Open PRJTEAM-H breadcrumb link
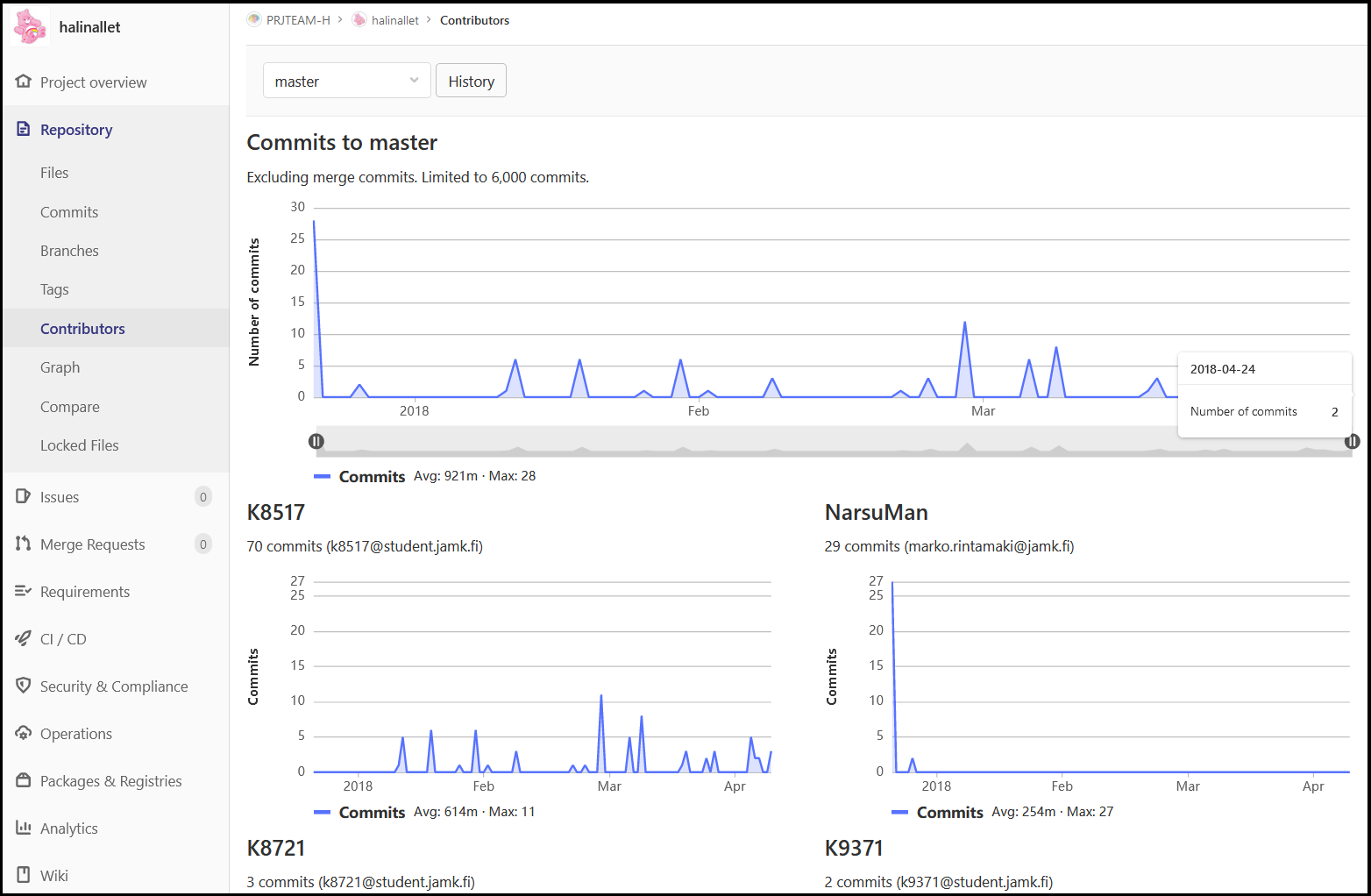1371x896 pixels. point(298,20)
